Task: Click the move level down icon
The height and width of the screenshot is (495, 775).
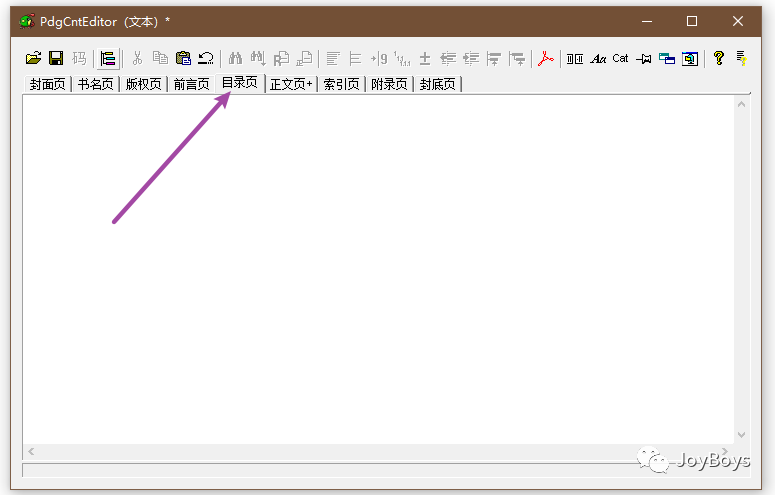Action: click(517, 58)
